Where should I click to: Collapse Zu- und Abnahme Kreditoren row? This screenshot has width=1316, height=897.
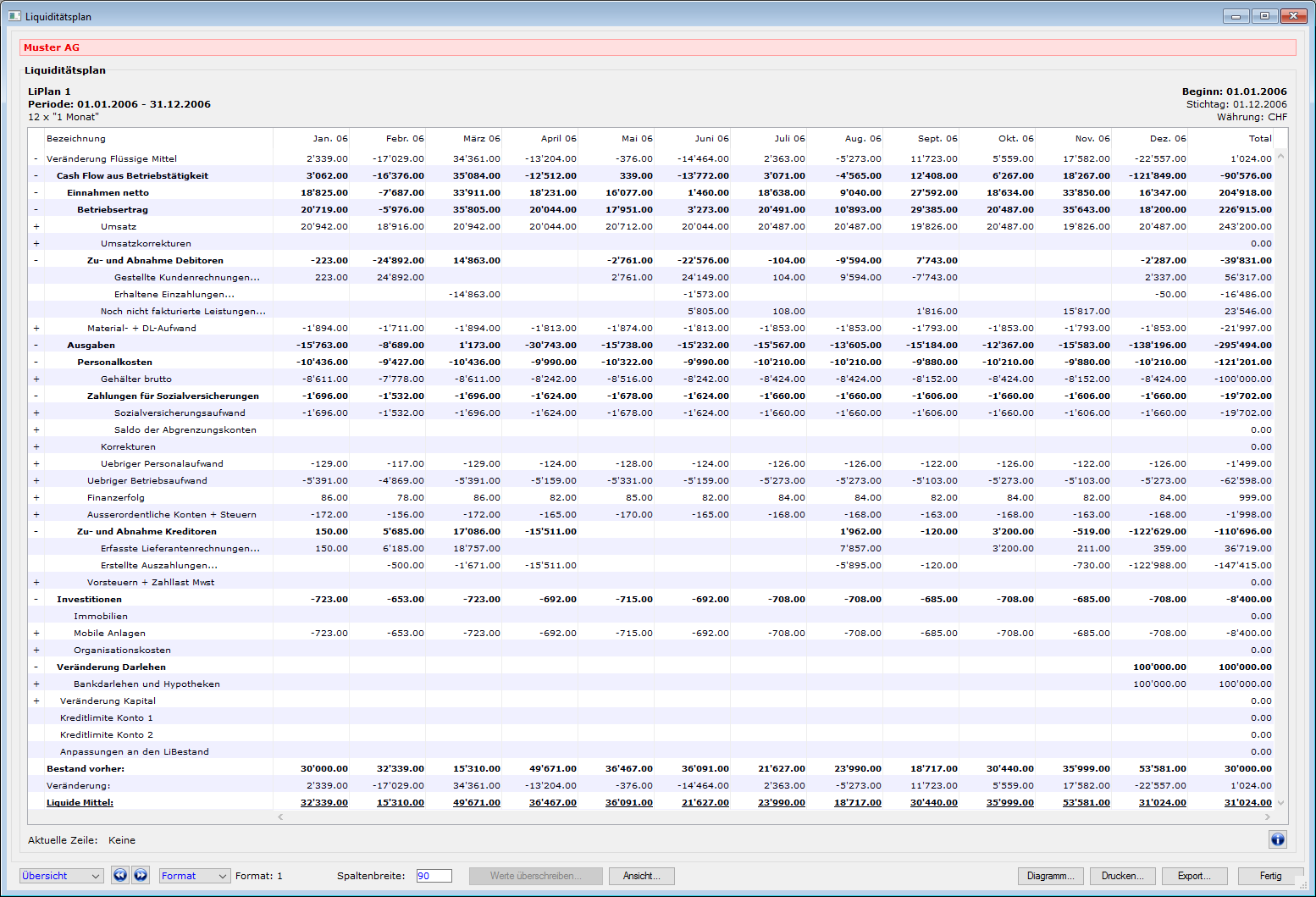click(36, 532)
